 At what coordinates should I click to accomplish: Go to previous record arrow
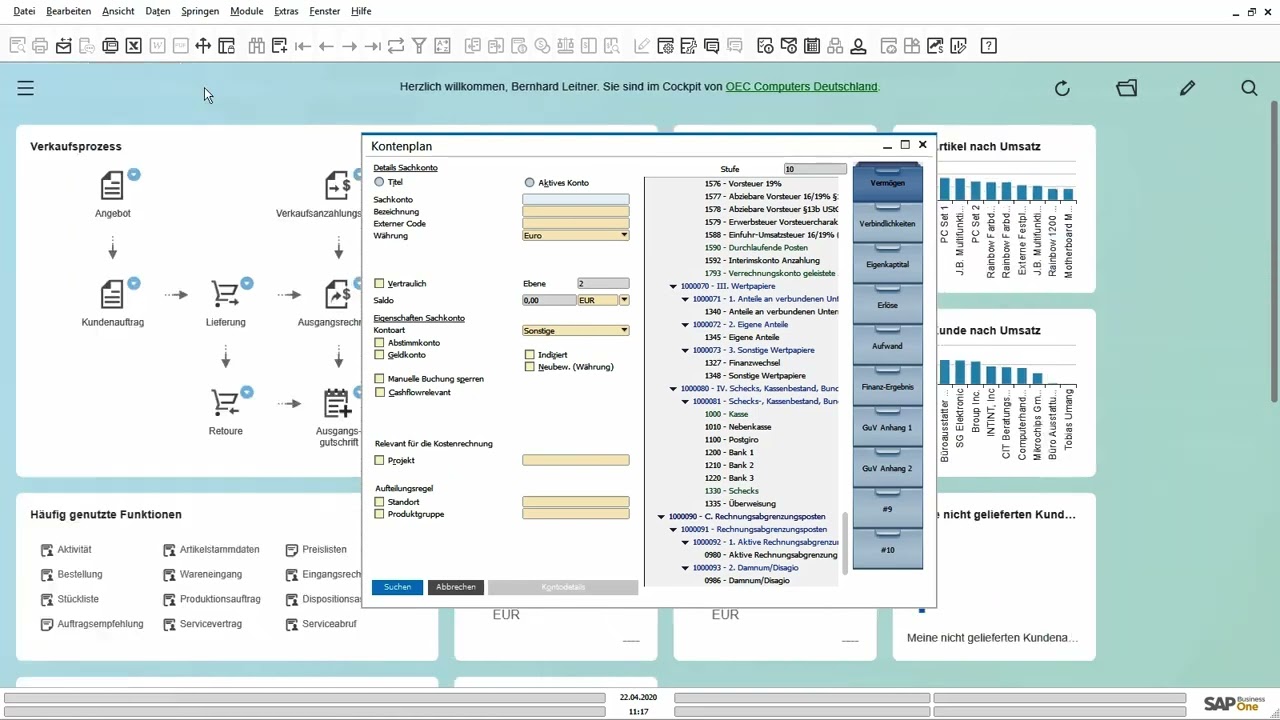326,46
